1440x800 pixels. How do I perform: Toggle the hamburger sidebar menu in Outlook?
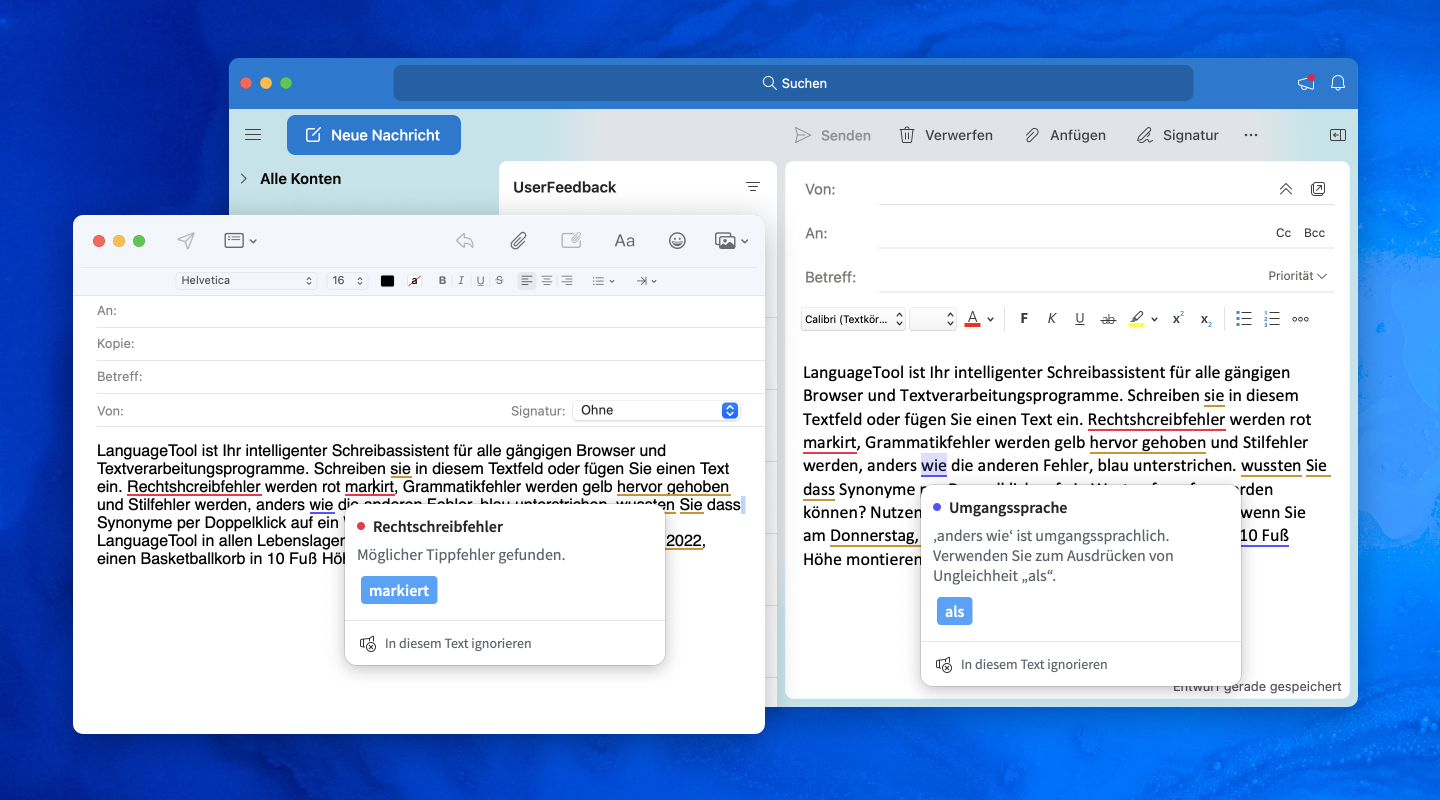click(253, 135)
